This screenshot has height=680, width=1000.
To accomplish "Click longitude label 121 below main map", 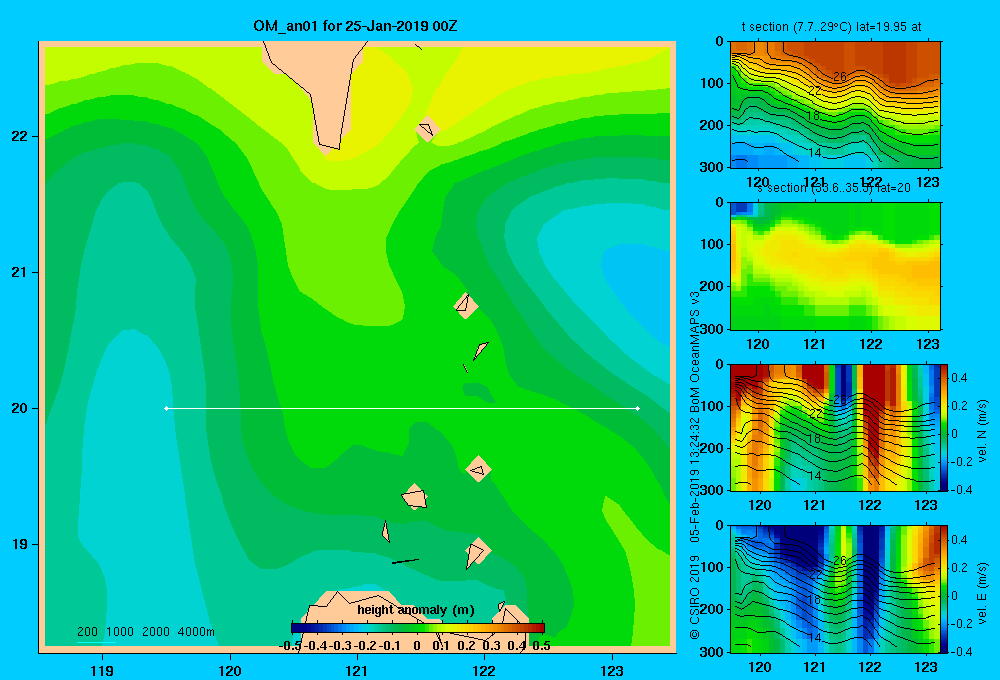I will point(357,670).
